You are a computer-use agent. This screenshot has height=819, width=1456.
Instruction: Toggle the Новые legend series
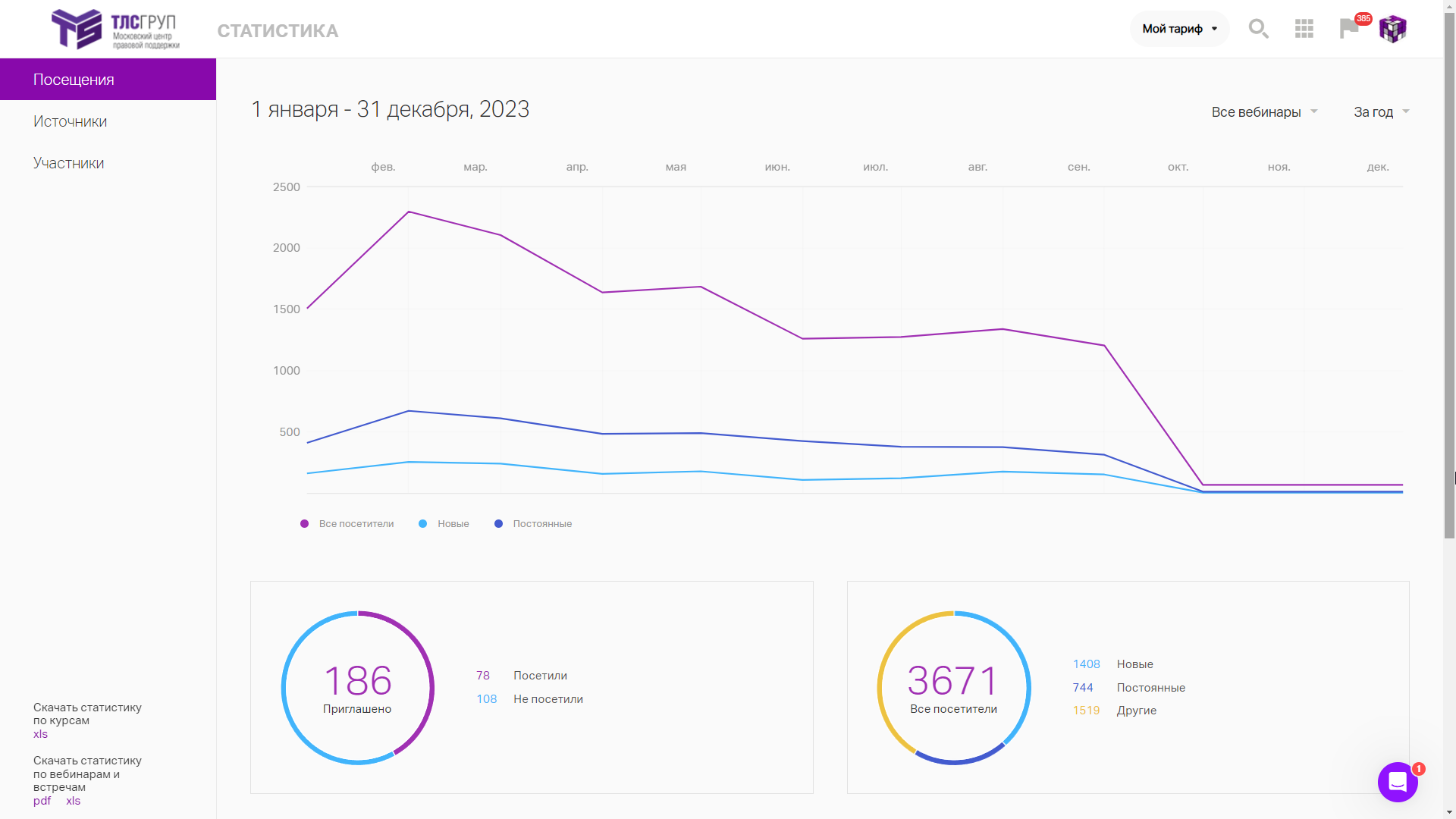[x=444, y=524]
